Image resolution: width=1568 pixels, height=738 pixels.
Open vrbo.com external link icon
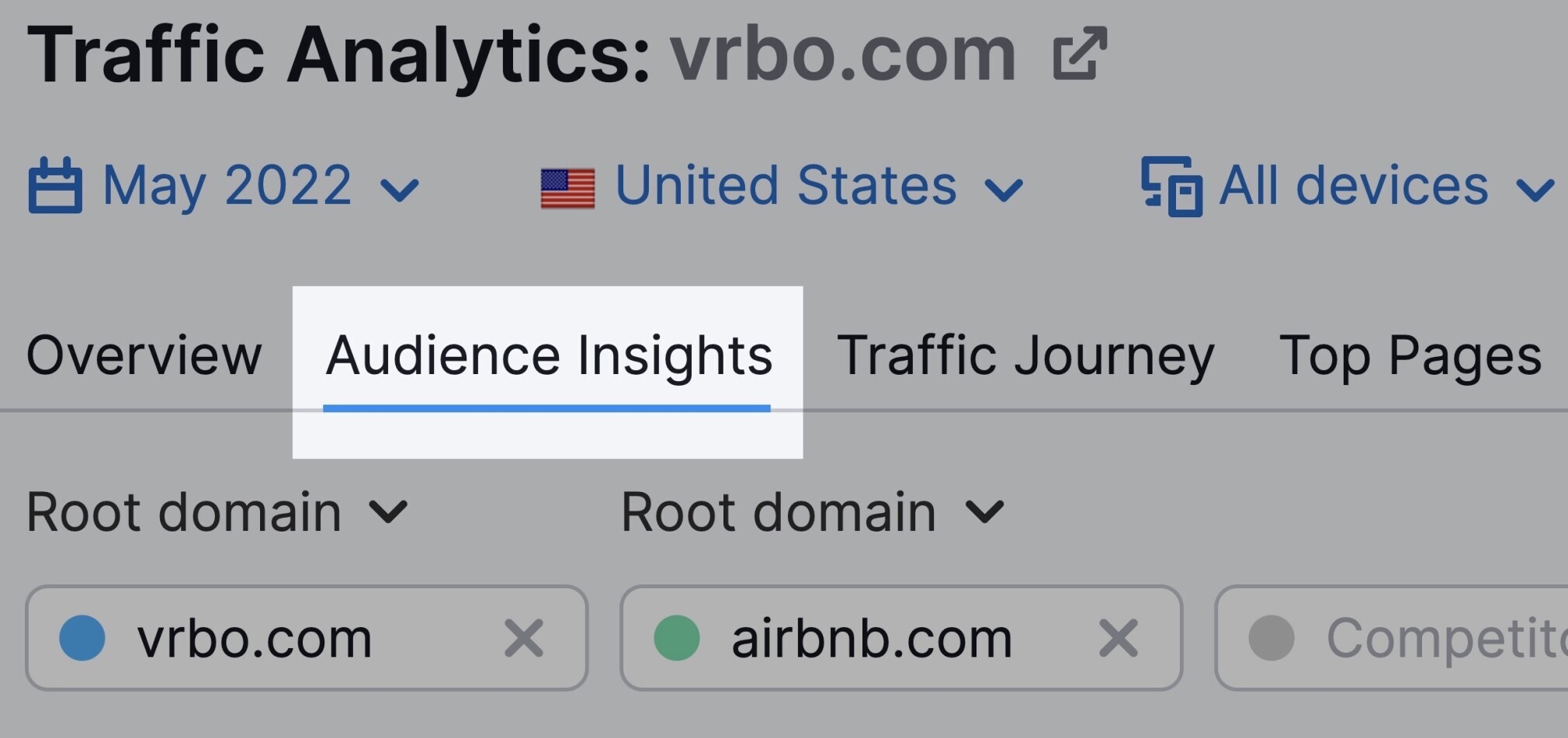point(1079,54)
